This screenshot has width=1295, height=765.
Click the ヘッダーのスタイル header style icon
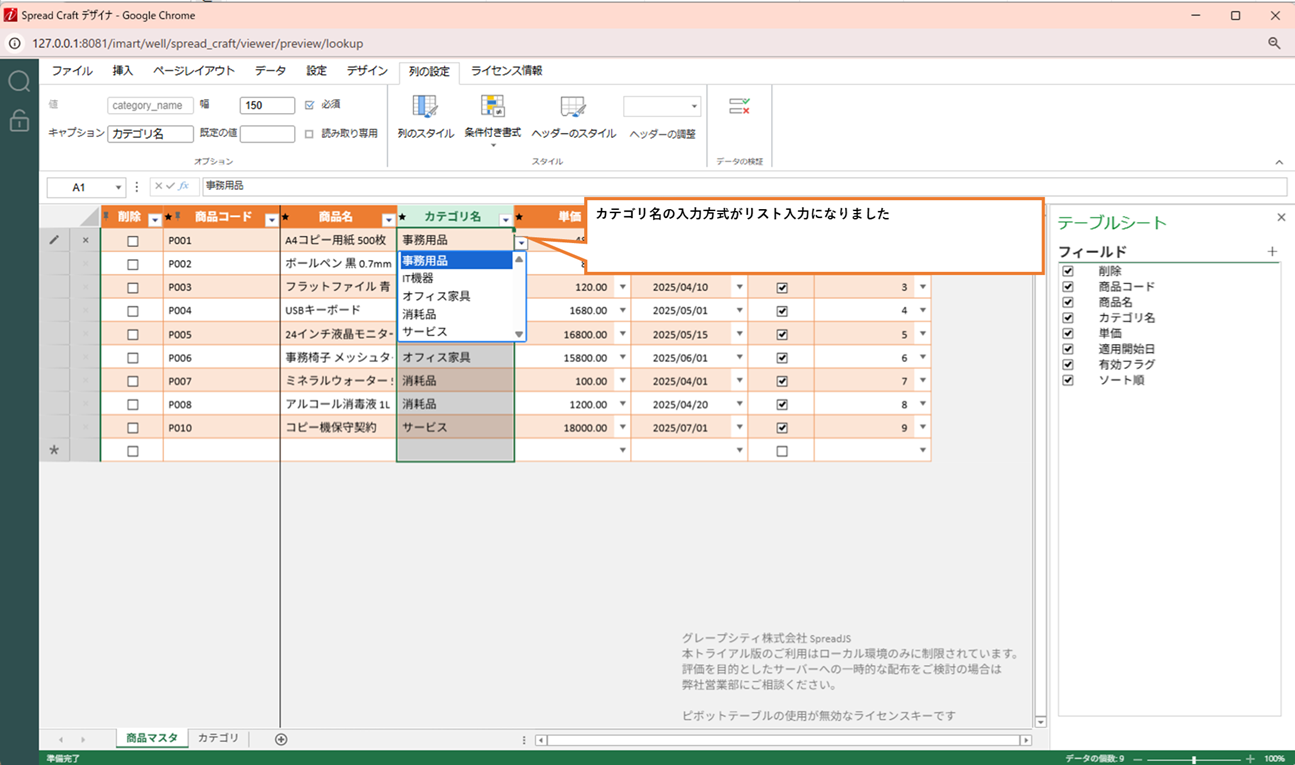tap(573, 108)
